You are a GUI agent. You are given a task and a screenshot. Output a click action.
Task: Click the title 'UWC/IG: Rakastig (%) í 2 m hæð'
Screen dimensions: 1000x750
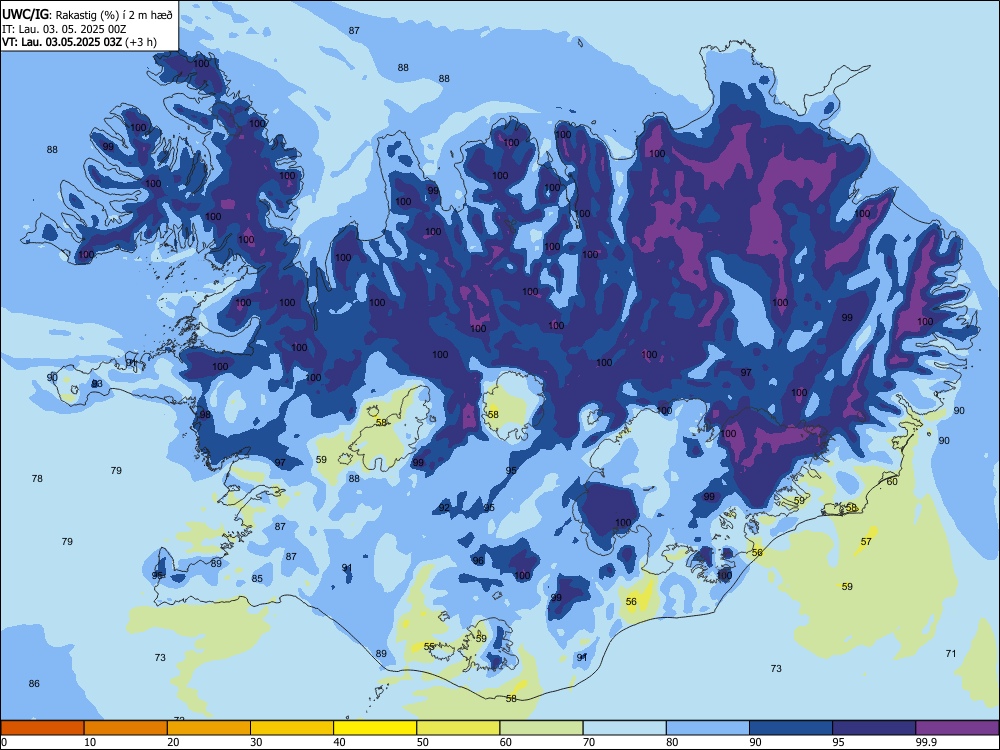(x=87, y=15)
